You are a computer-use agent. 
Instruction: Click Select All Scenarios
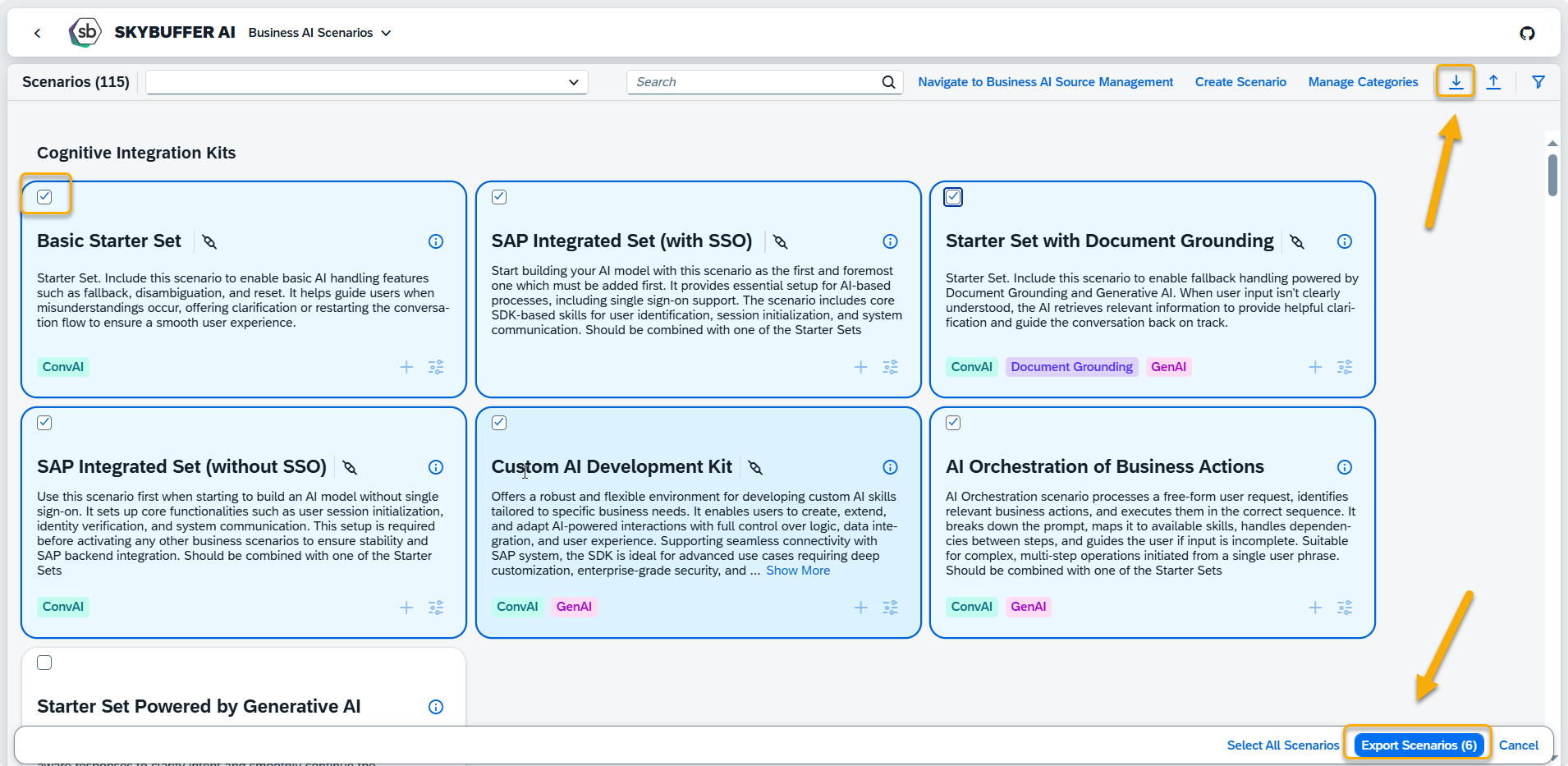[x=1283, y=745]
